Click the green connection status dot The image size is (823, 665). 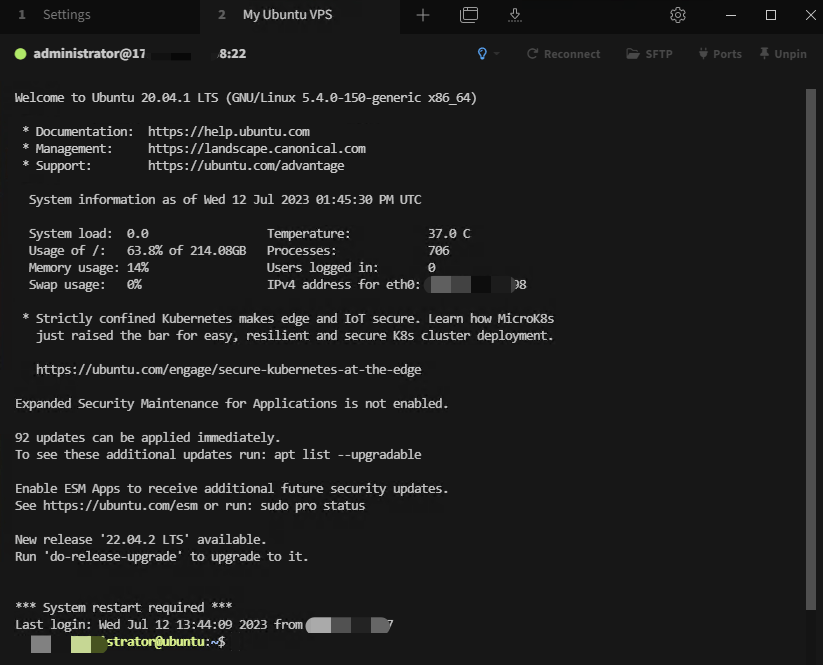[20, 54]
